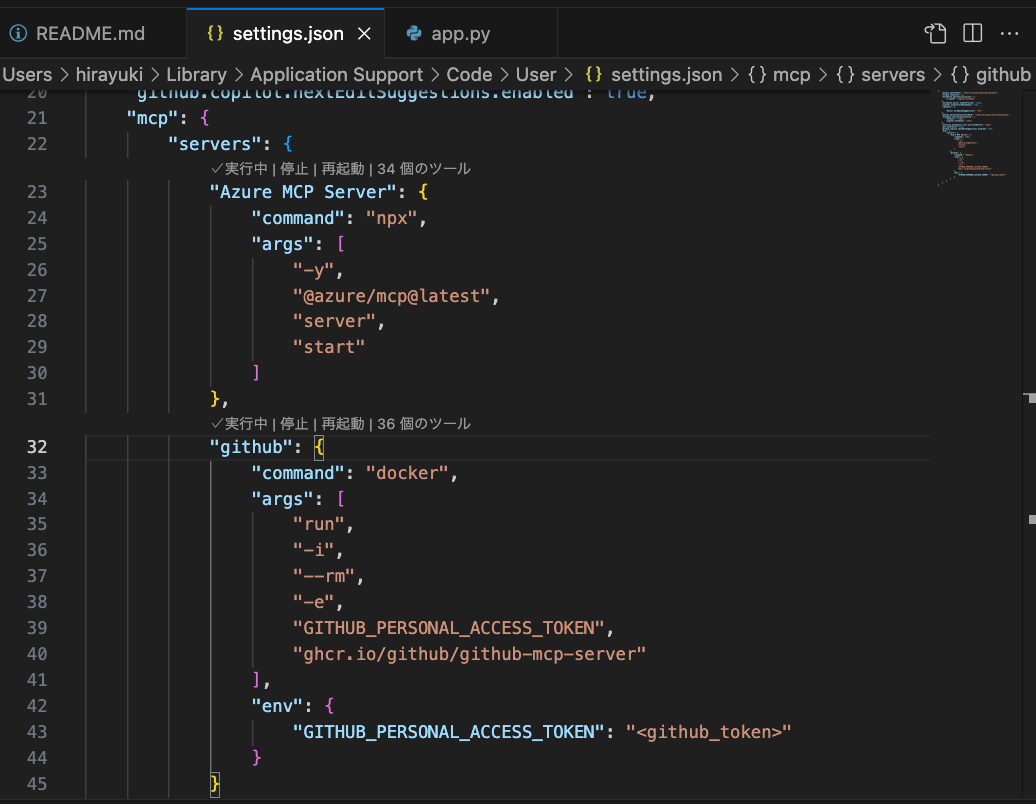Click 停止 above Azure MCP Server
This screenshot has height=804, width=1036.
coord(294,168)
